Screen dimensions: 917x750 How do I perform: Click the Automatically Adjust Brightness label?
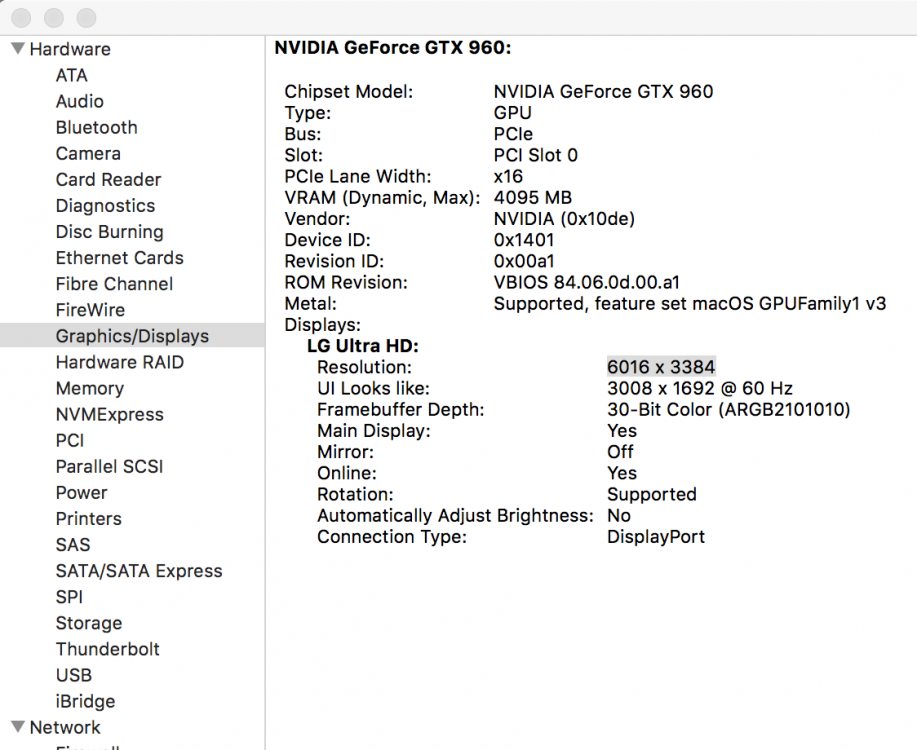[455, 515]
